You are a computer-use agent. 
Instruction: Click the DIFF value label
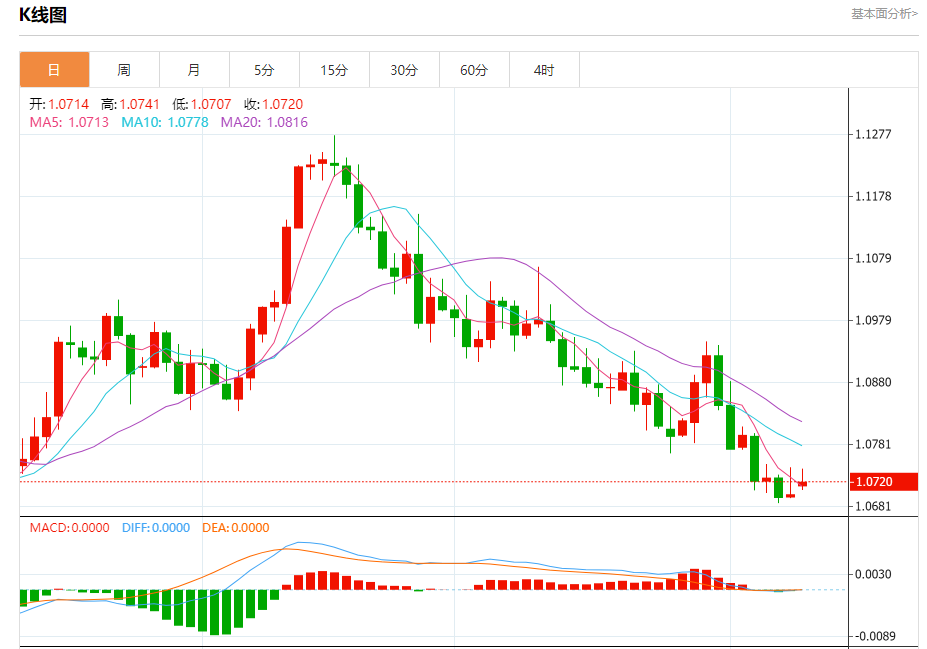coord(156,528)
